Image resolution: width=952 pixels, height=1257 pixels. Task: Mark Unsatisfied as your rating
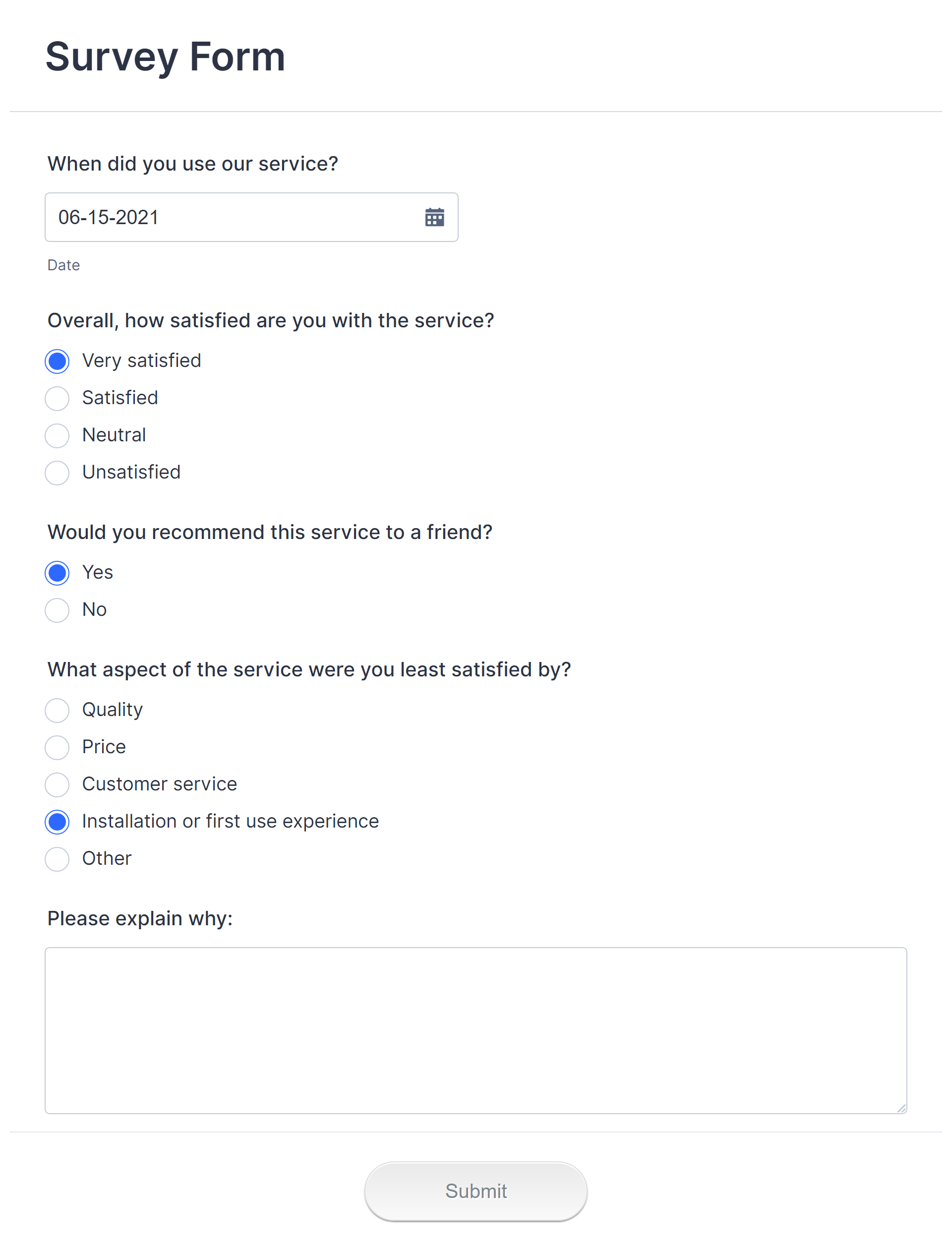(58, 473)
